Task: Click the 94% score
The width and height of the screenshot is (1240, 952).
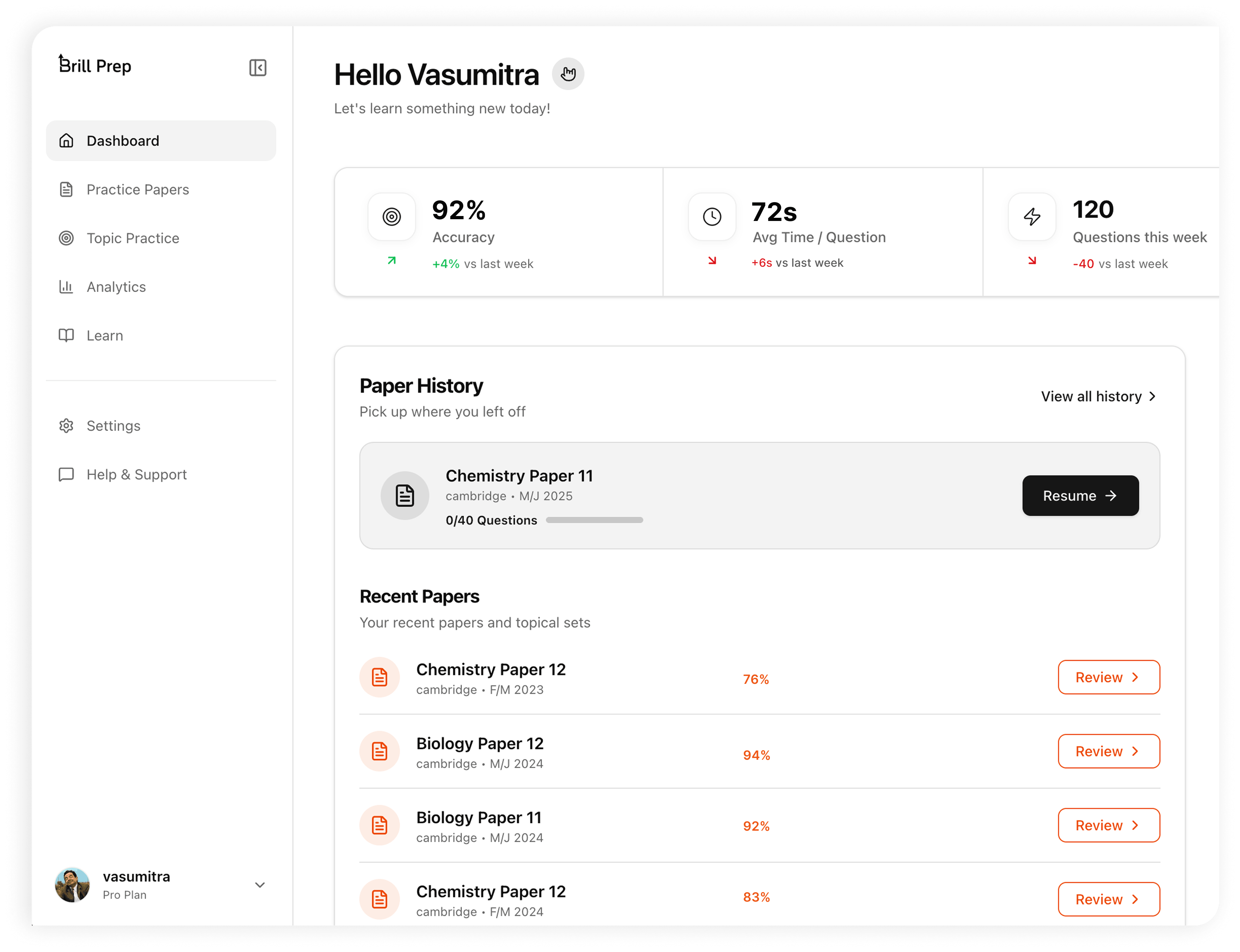Action: pyautogui.click(x=756, y=755)
